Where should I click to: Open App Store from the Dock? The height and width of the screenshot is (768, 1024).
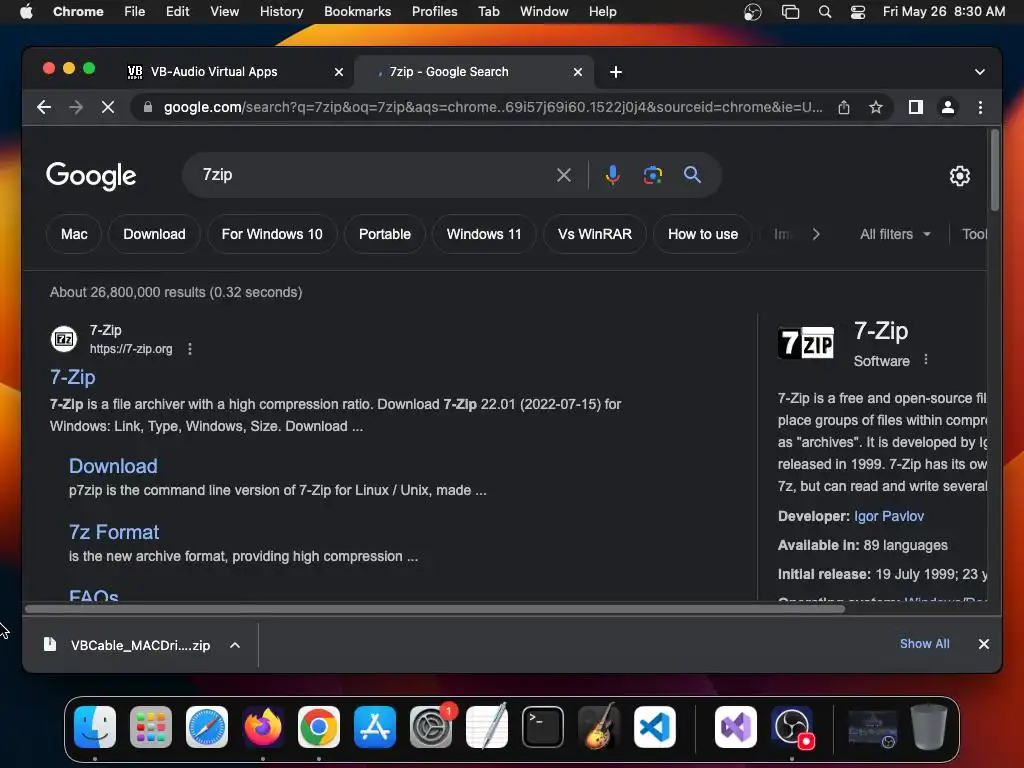pos(375,727)
